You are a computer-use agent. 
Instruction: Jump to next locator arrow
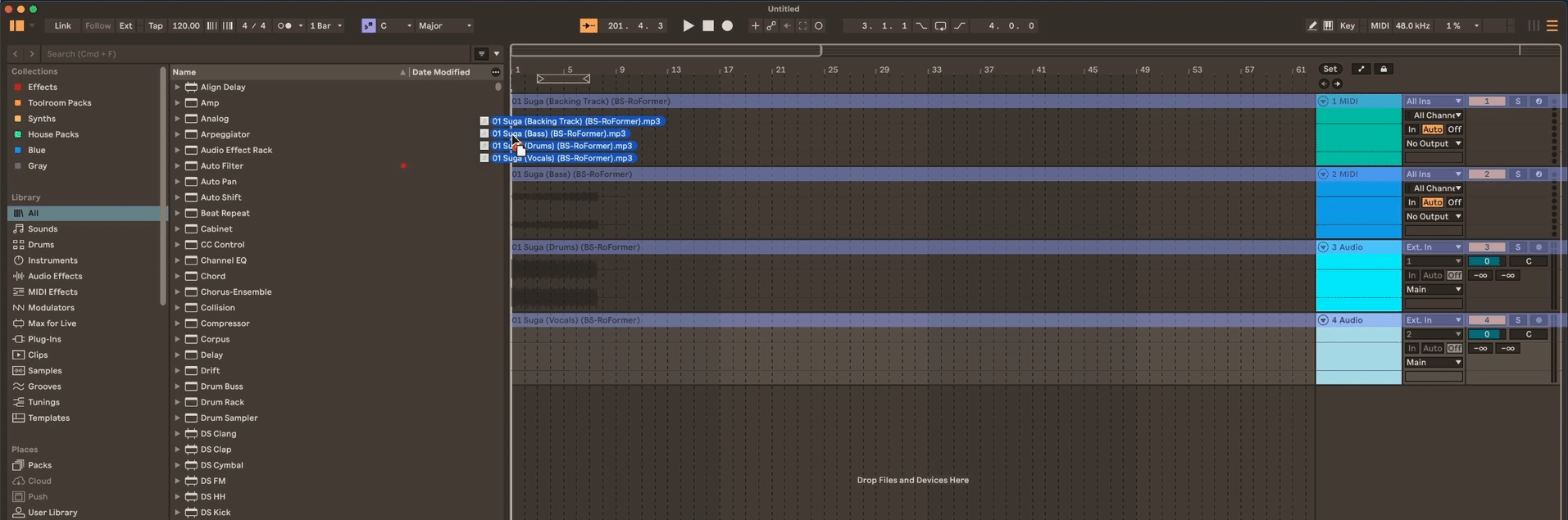[1337, 84]
